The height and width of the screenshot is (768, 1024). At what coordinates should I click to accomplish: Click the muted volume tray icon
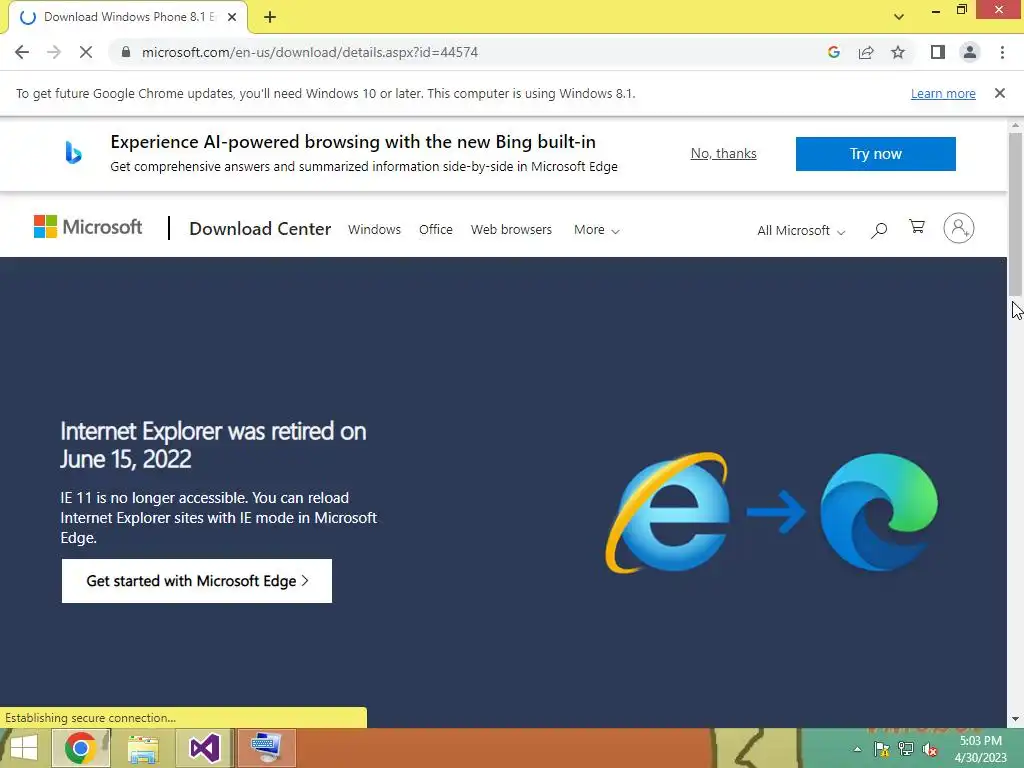pos(930,749)
